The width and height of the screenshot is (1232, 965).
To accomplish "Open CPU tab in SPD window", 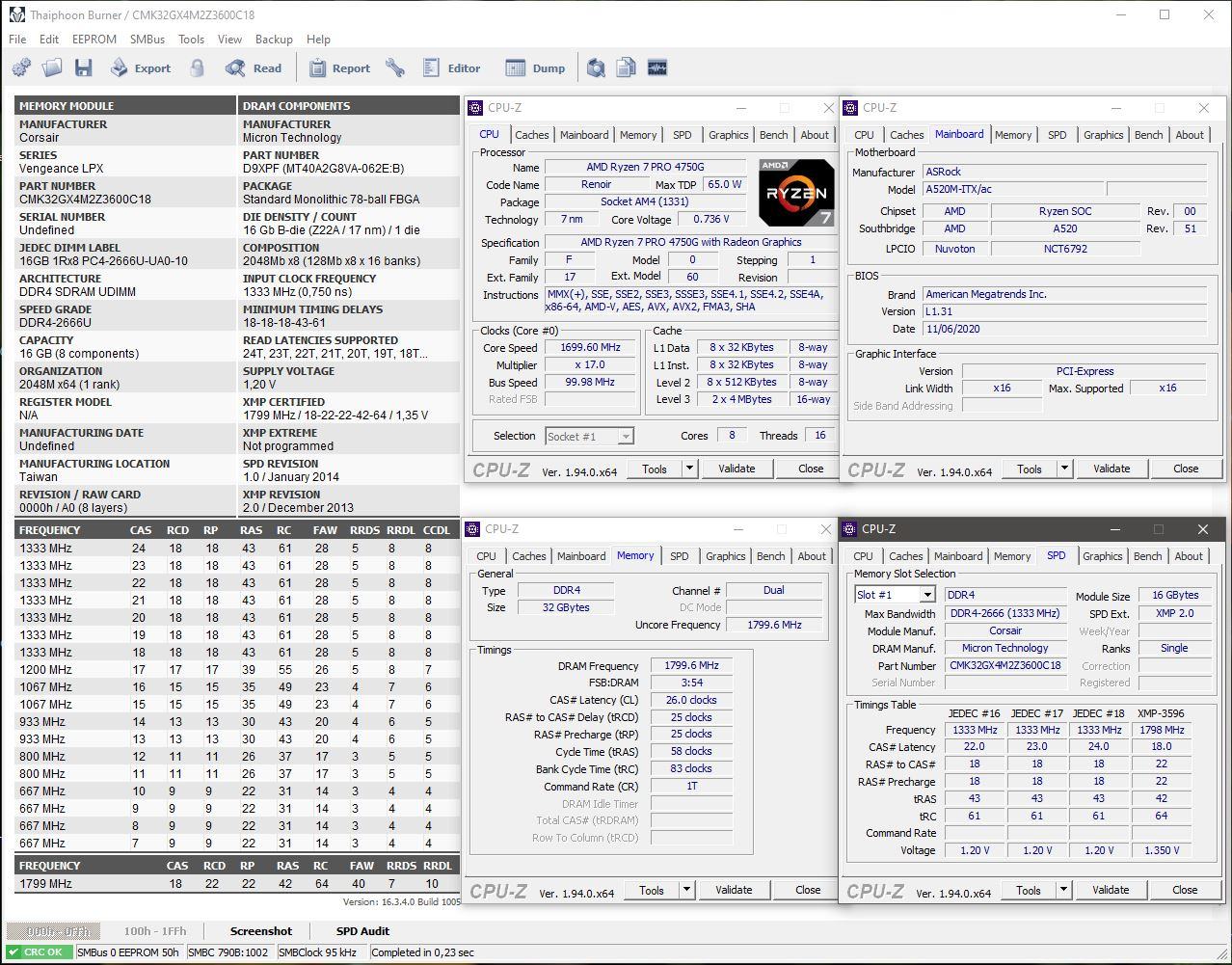I will tap(863, 556).
